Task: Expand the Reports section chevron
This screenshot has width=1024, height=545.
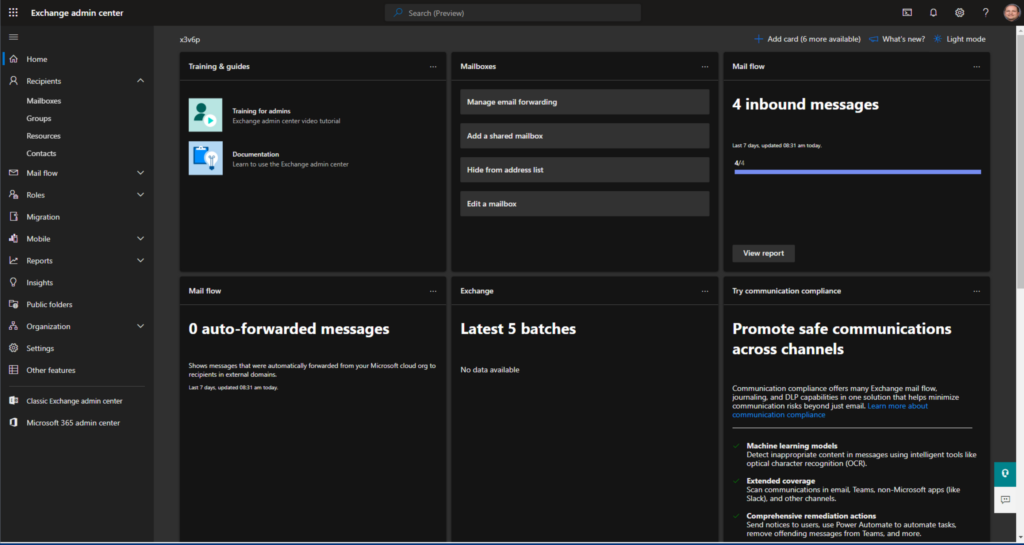Action: pos(140,260)
